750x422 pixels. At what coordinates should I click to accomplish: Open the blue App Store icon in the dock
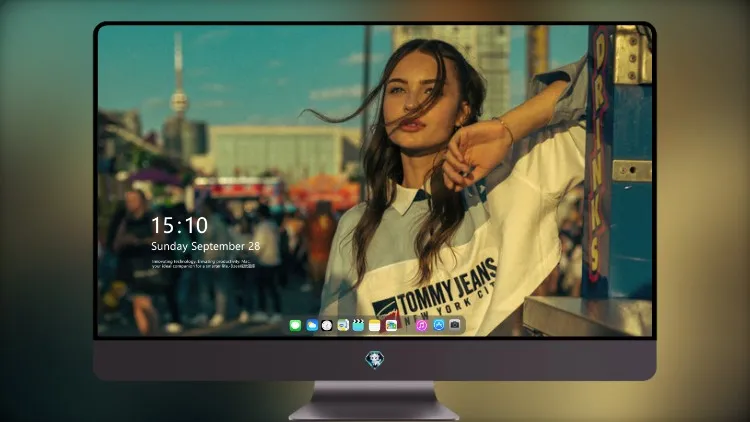[439, 325]
